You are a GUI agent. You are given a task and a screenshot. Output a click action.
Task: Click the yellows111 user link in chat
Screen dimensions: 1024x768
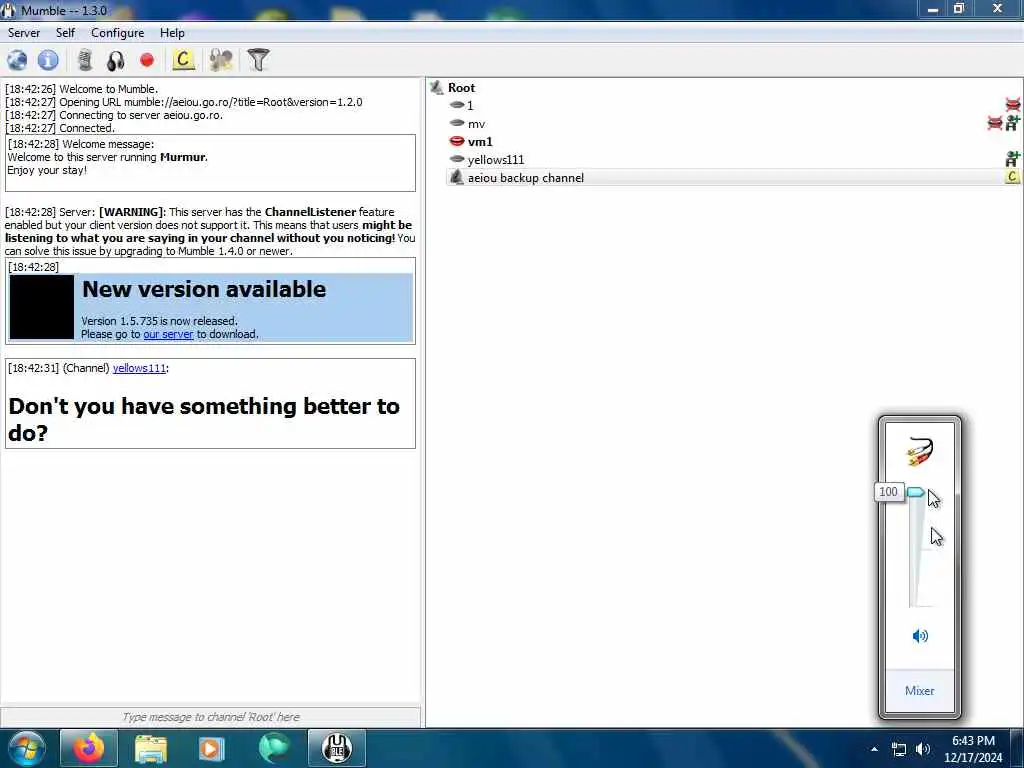[x=139, y=368]
